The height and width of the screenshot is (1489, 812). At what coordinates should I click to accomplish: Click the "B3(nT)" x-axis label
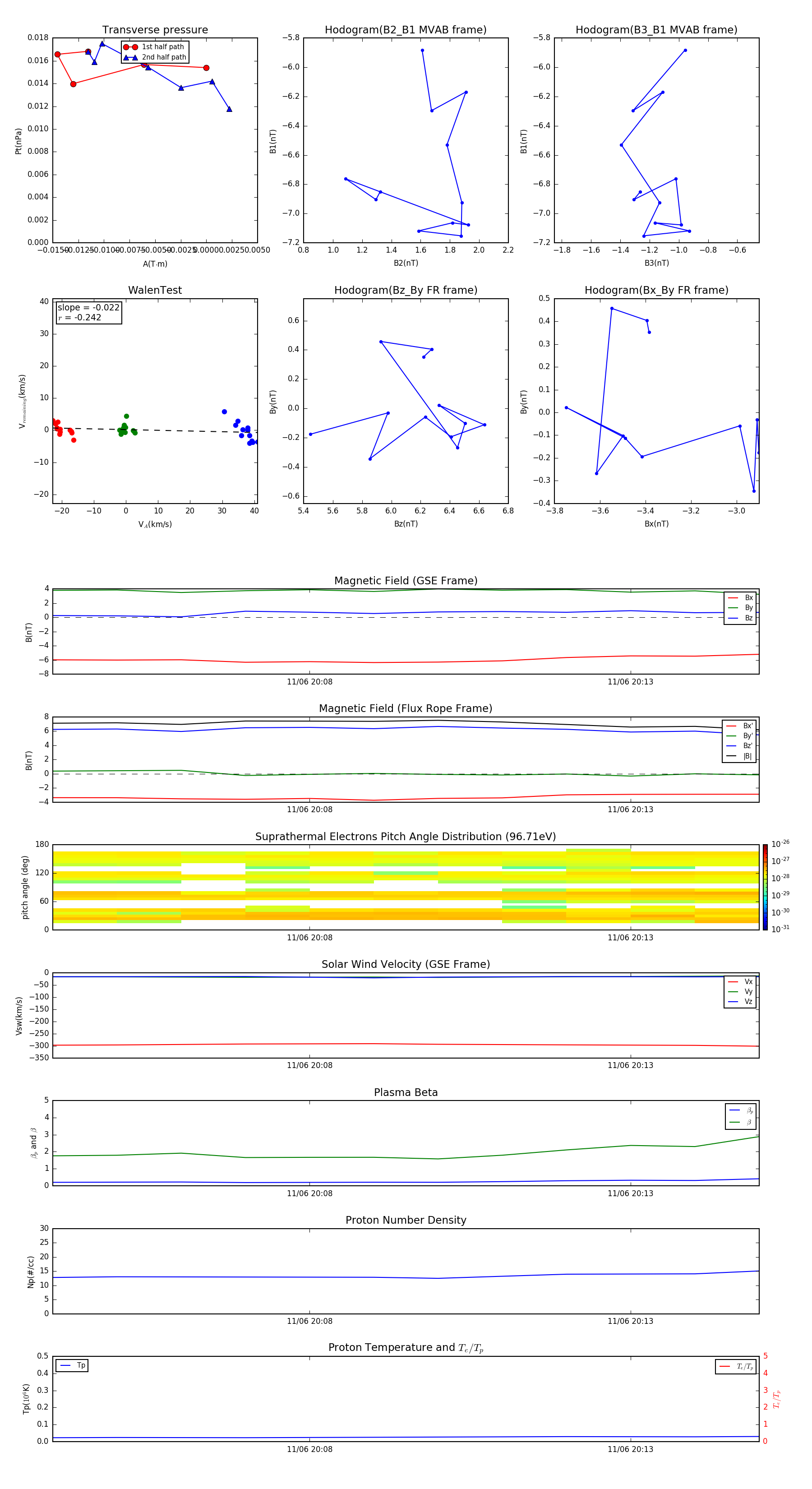(656, 264)
